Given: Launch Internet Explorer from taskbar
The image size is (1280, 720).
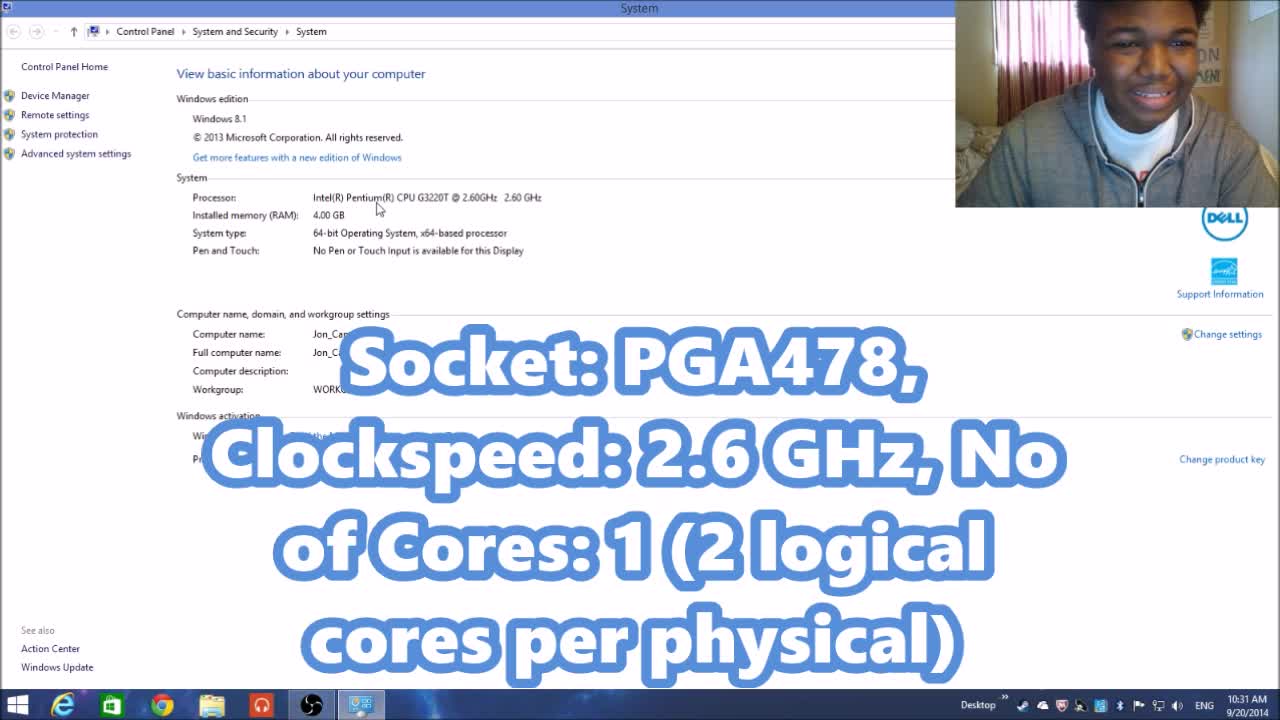Looking at the screenshot, I should 63,706.
